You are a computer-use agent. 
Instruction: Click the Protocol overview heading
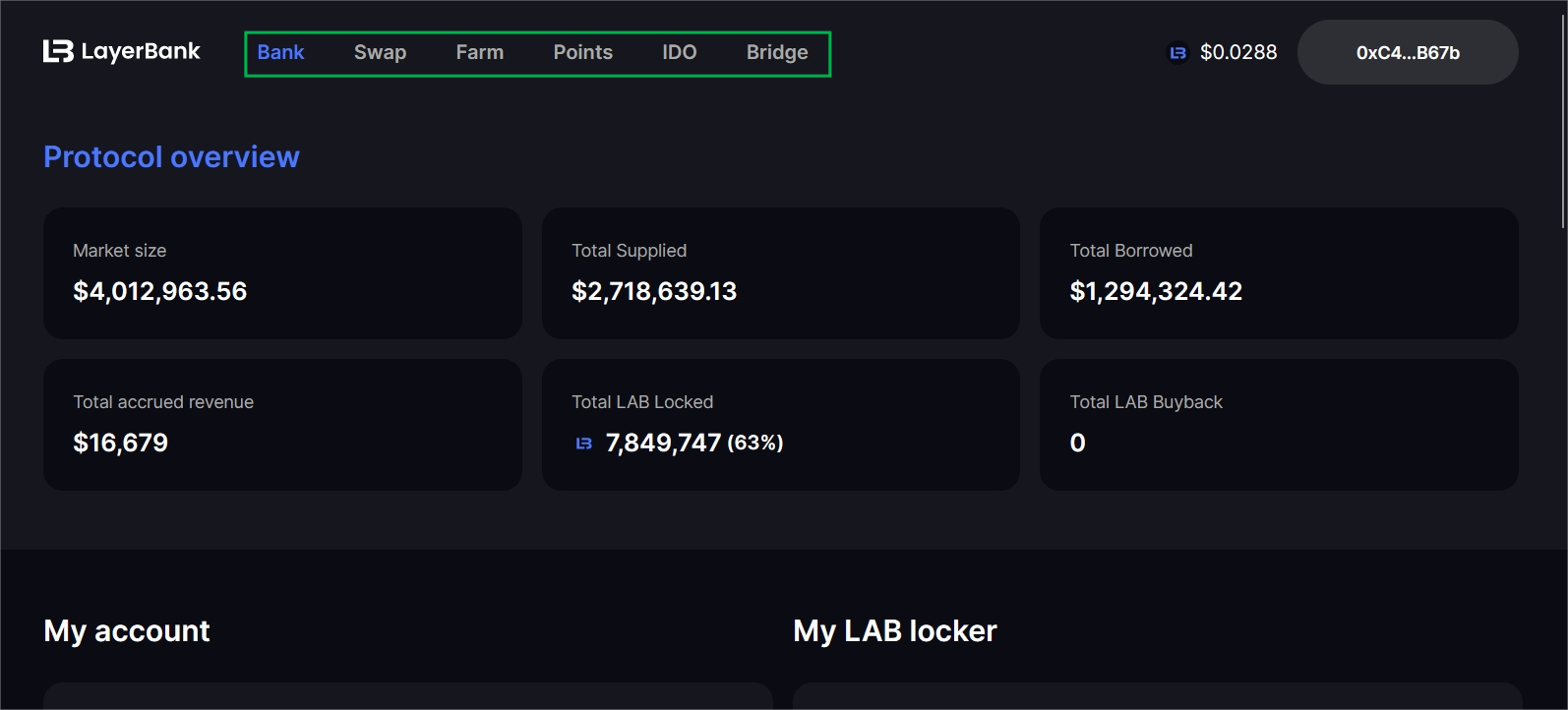[171, 157]
